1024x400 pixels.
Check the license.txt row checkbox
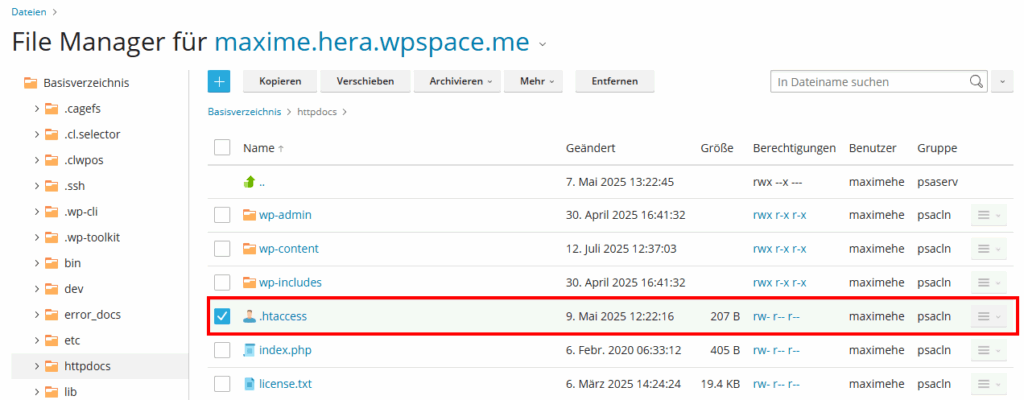pyautogui.click(x=222, y=384)
